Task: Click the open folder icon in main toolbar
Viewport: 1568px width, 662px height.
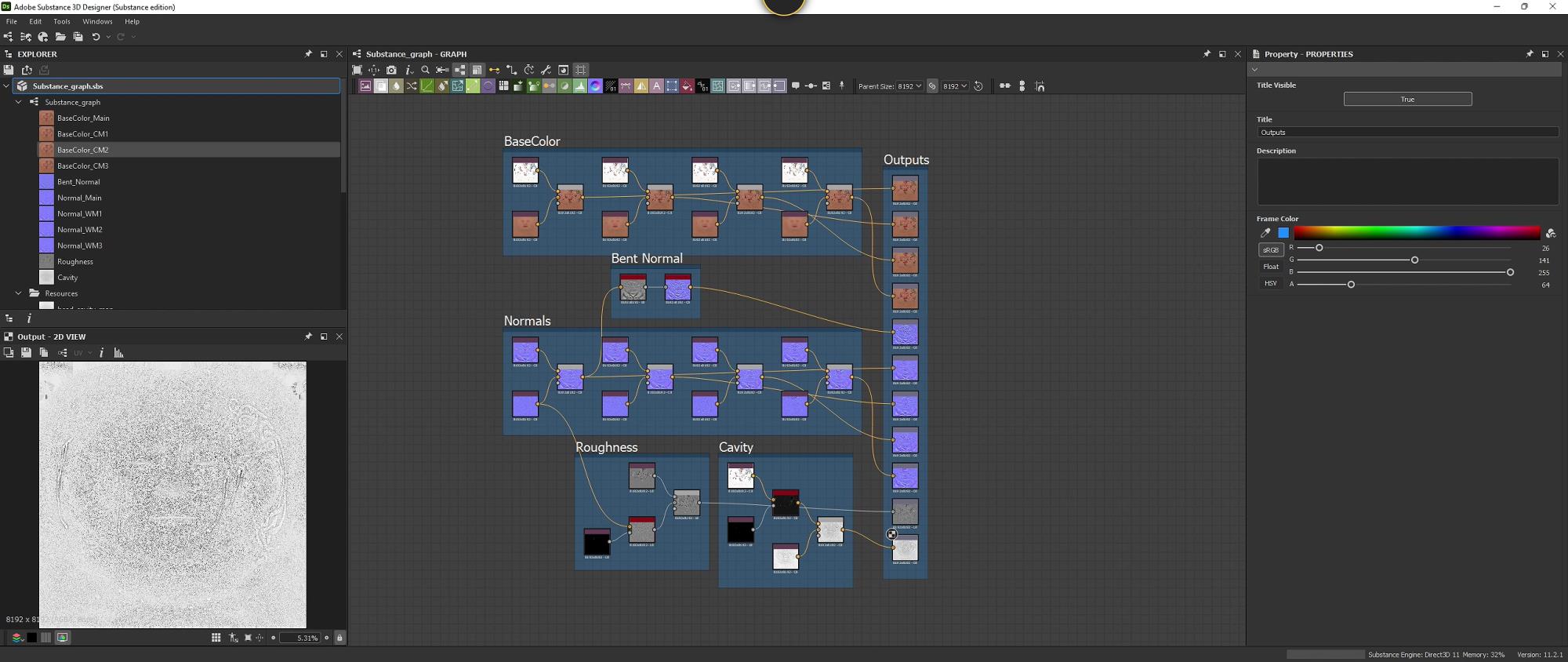Action: click(x=60, y=37)
